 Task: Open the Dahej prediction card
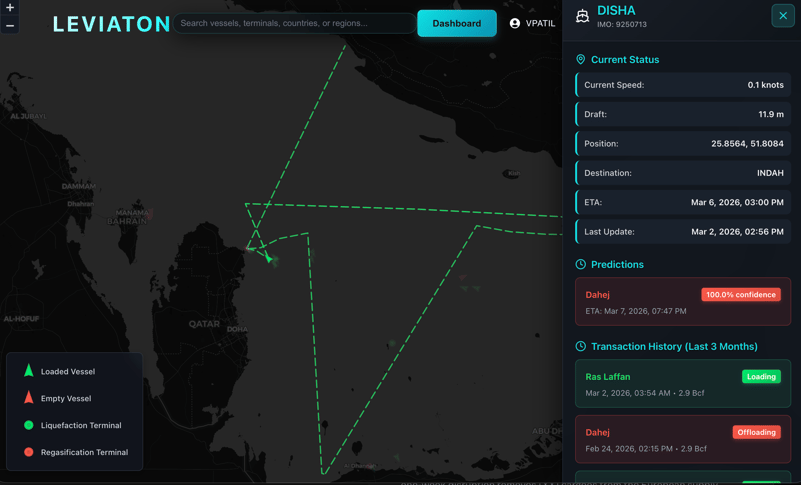click(x=682, y=302)
